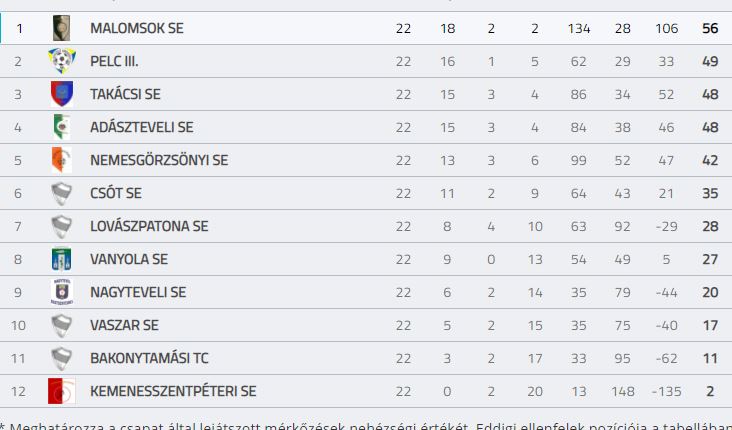Open the MALOMSOK SE team link

(x=137, y=28)
